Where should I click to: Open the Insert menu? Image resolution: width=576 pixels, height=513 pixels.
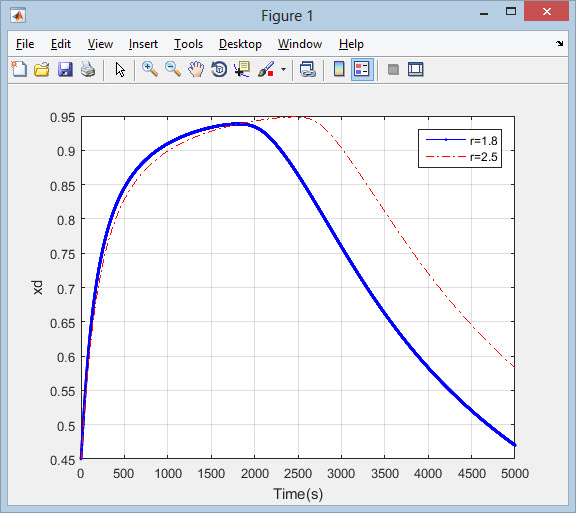[143, 44]
